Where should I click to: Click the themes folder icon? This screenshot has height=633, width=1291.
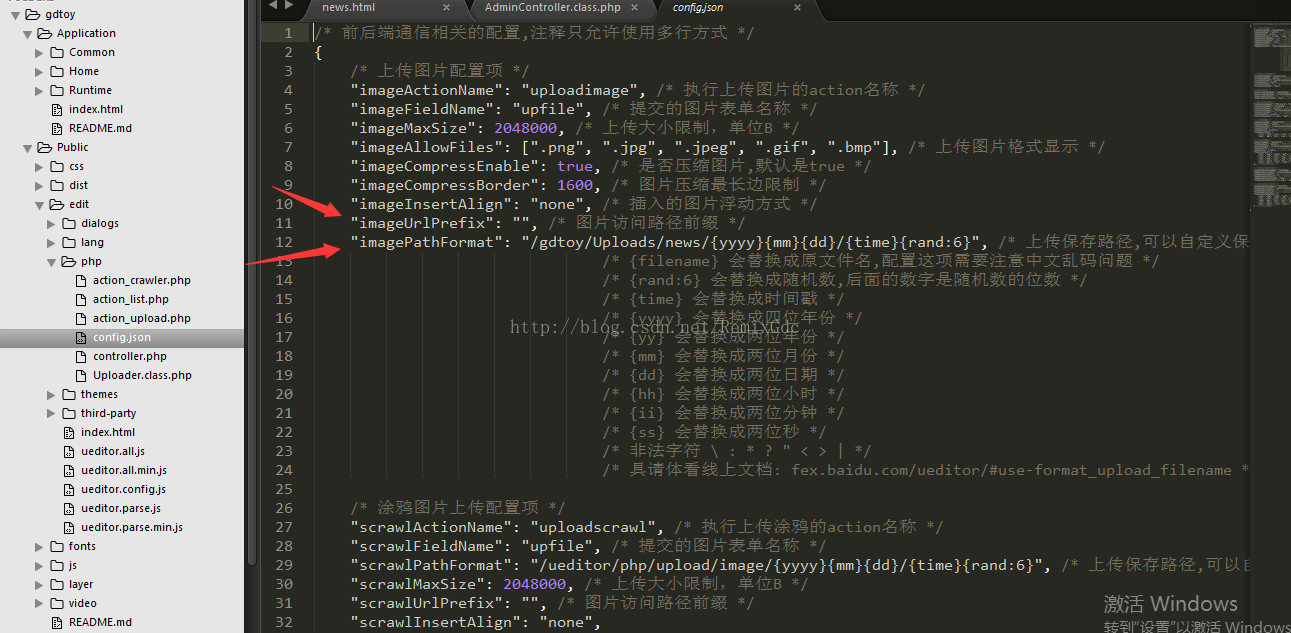click(68, 394)
